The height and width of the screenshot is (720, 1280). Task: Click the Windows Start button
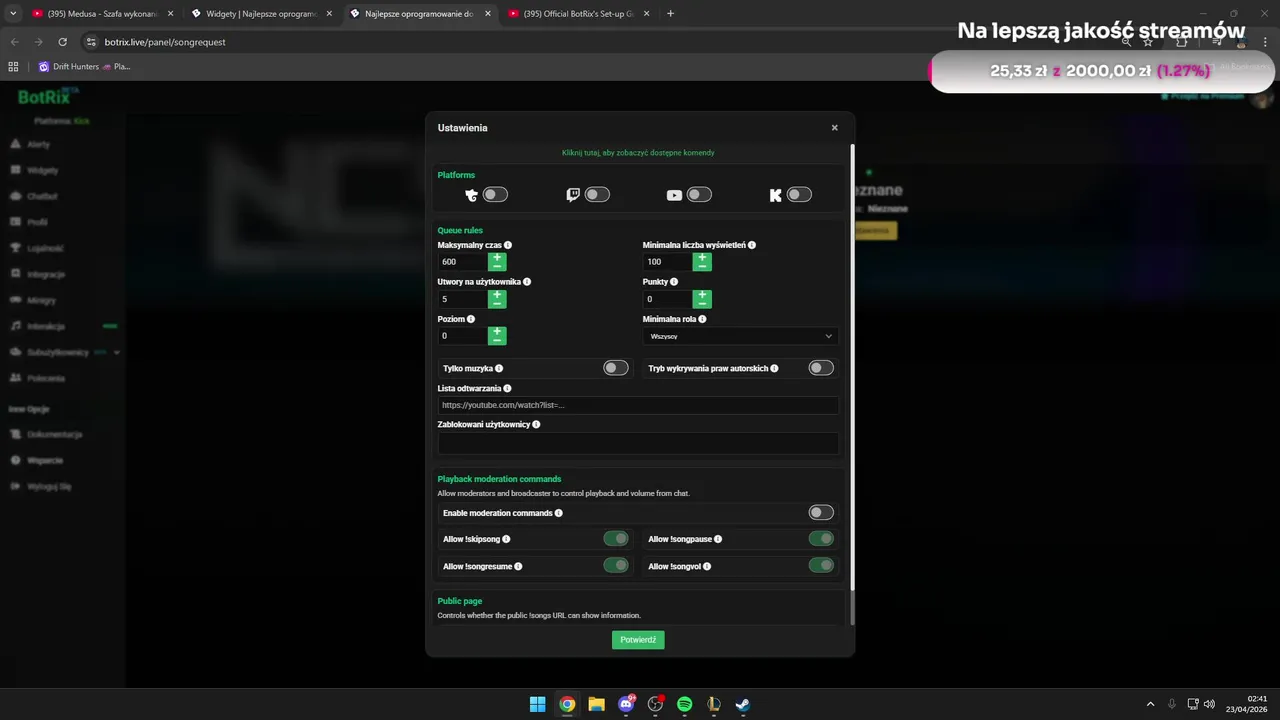coord(537,704)
